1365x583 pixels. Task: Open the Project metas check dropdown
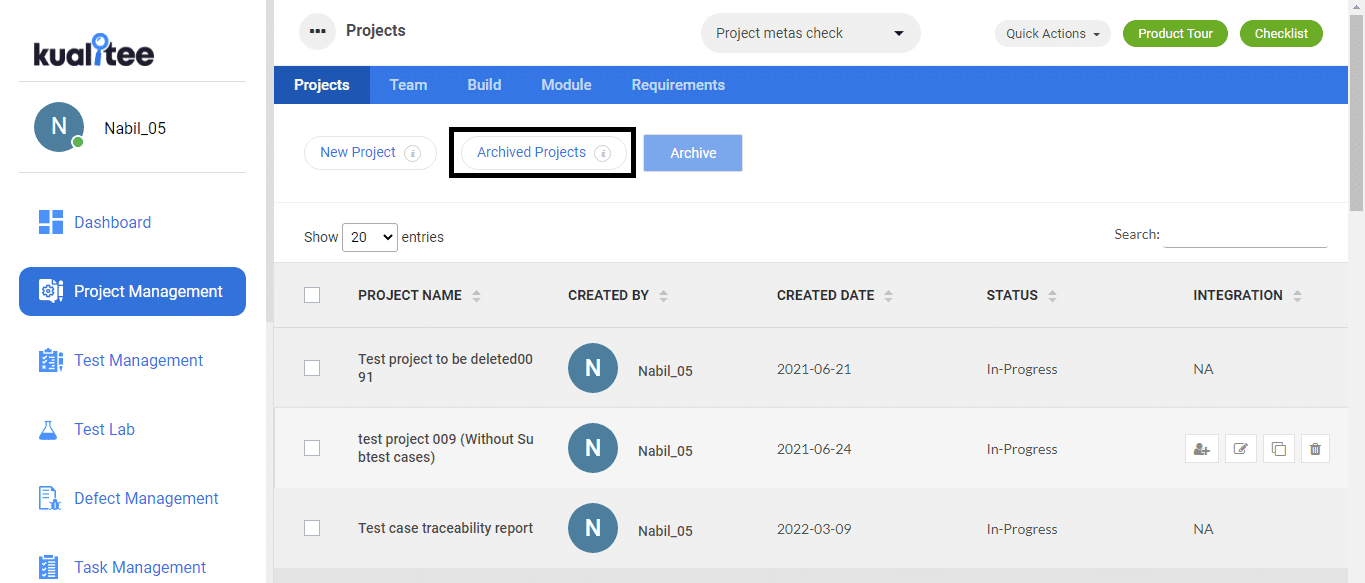coord(810,33)
